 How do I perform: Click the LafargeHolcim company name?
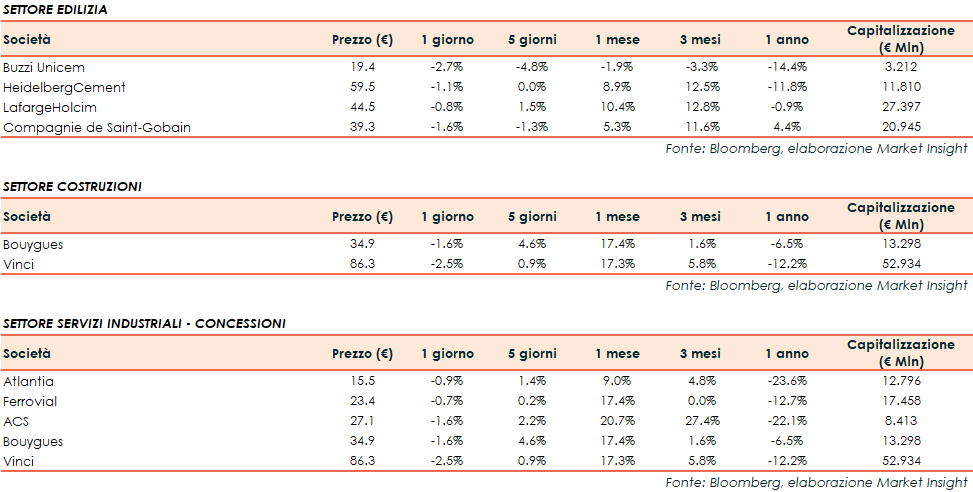pos(50,107)
